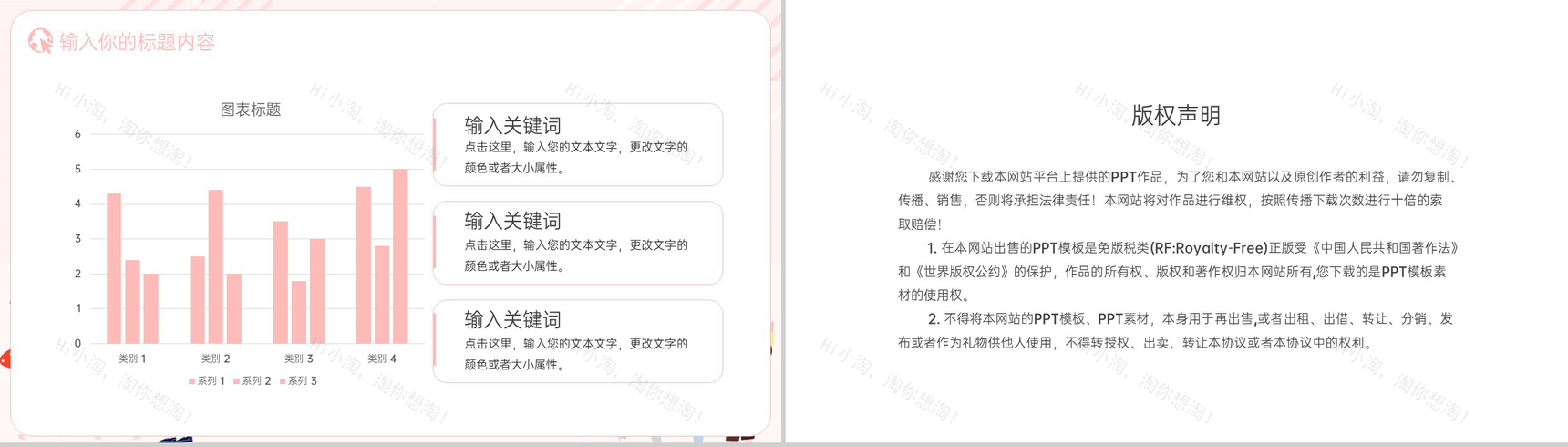Click the 类别 1 axis label
Image resolution: width=1568 pixels, height=447 pixels.
point(132,359)
